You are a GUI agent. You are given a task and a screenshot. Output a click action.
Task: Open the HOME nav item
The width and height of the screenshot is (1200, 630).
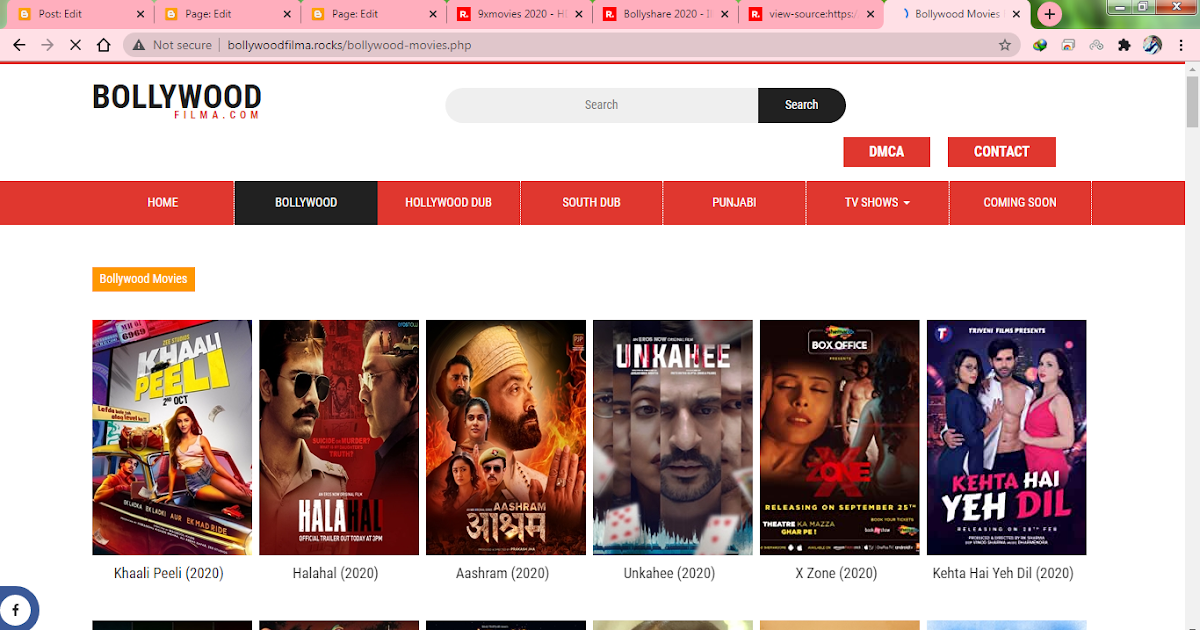click(163, 202)
